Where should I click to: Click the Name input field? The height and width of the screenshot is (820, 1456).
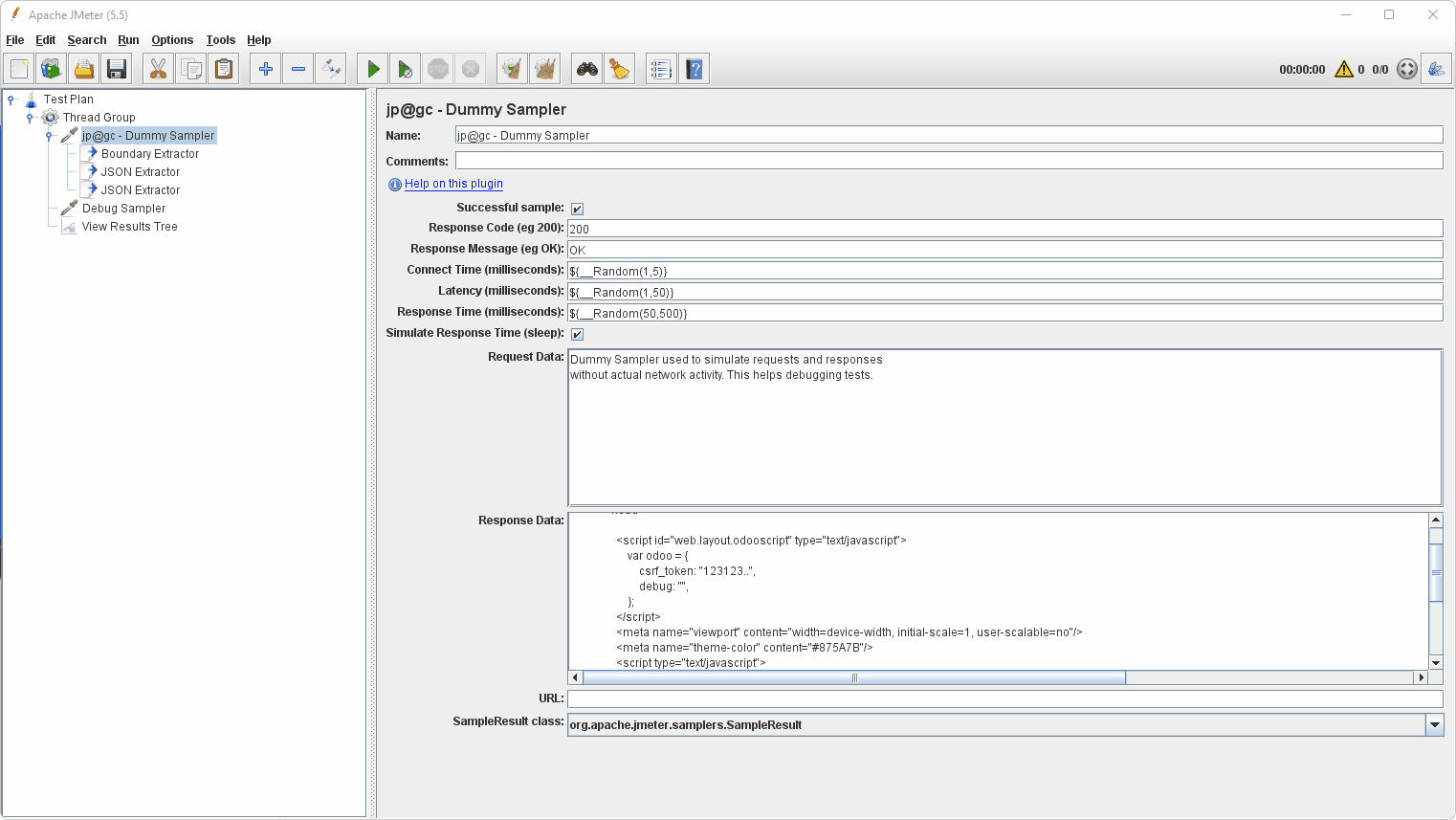(949, 136)
